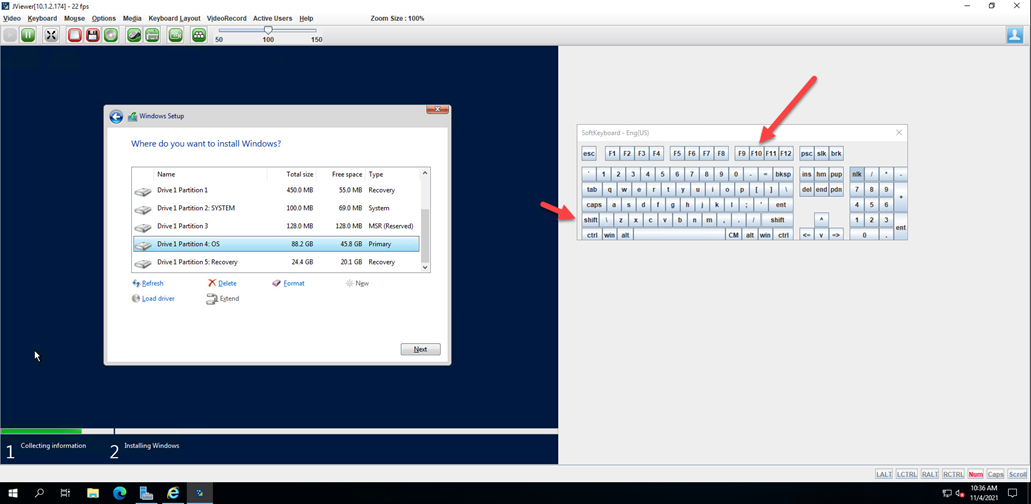Toggle LALT status bar indicator
The width and height of the screenshot is (1031, 504).
[x=884, y=474]
